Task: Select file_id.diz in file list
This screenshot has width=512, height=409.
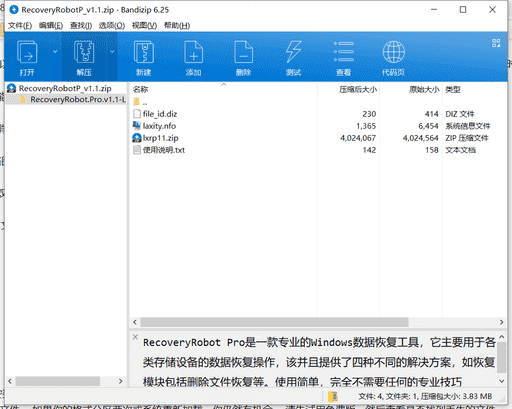Action: click(x=160, y=114)
